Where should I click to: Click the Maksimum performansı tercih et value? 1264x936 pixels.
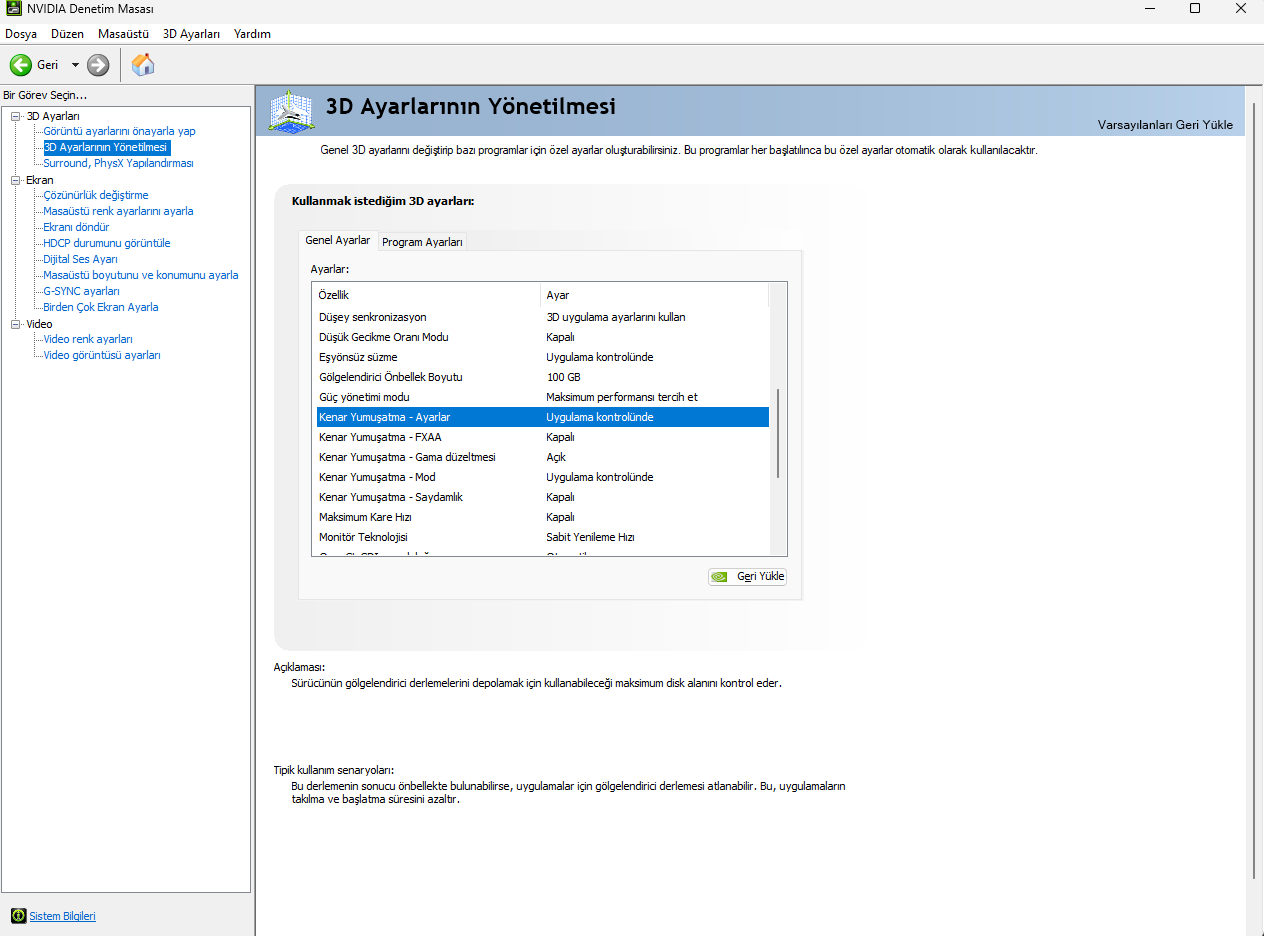(622, 397)
